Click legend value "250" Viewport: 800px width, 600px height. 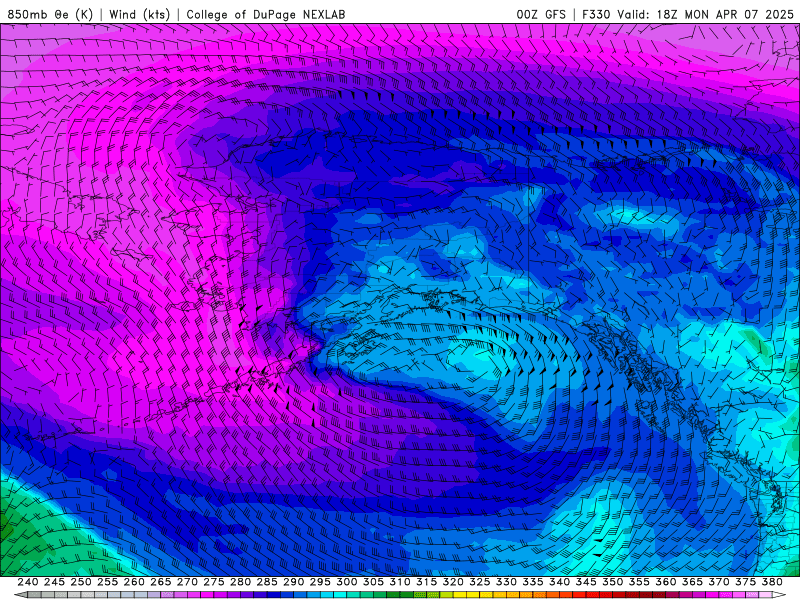pos(81,582)
